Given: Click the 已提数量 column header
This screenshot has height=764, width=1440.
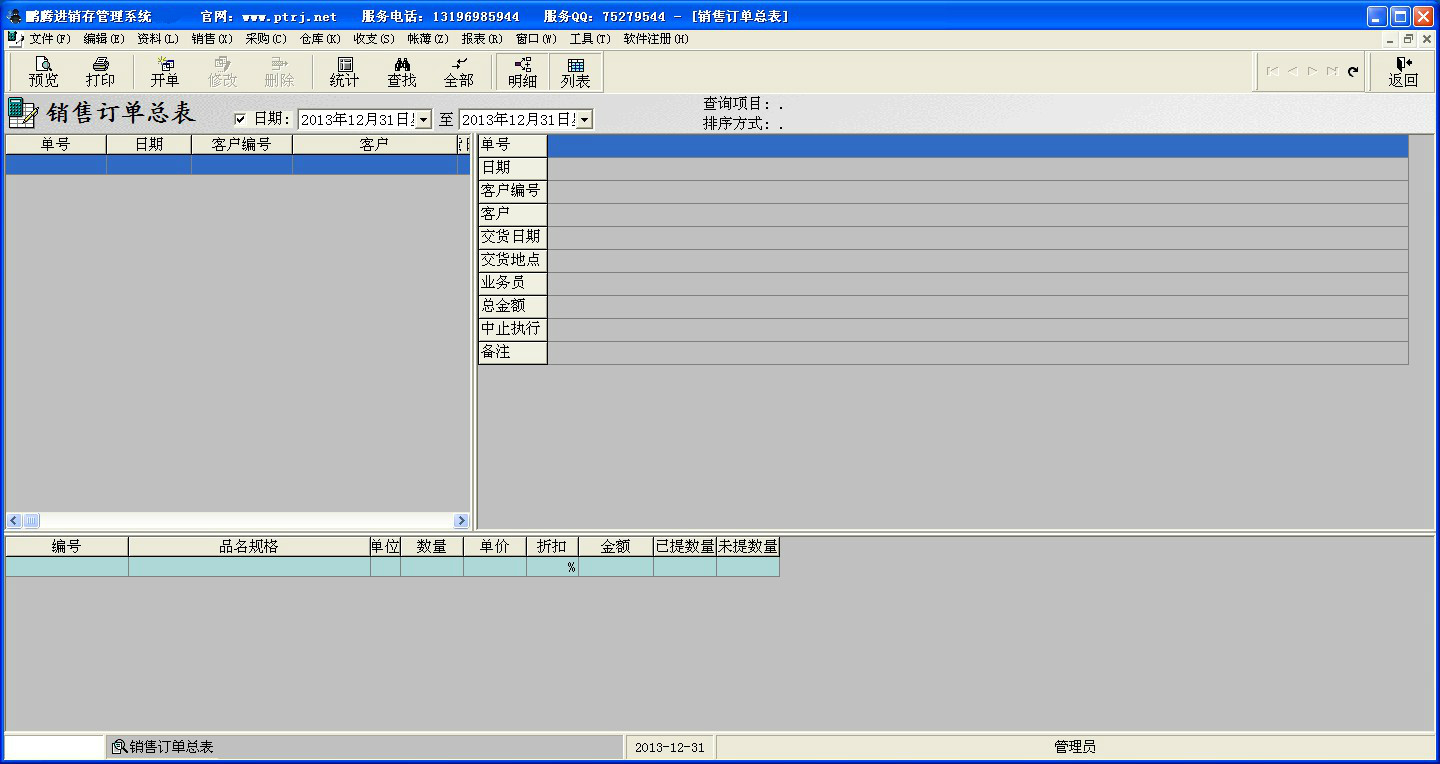Looking at the screenshot, I should [685, 546].
